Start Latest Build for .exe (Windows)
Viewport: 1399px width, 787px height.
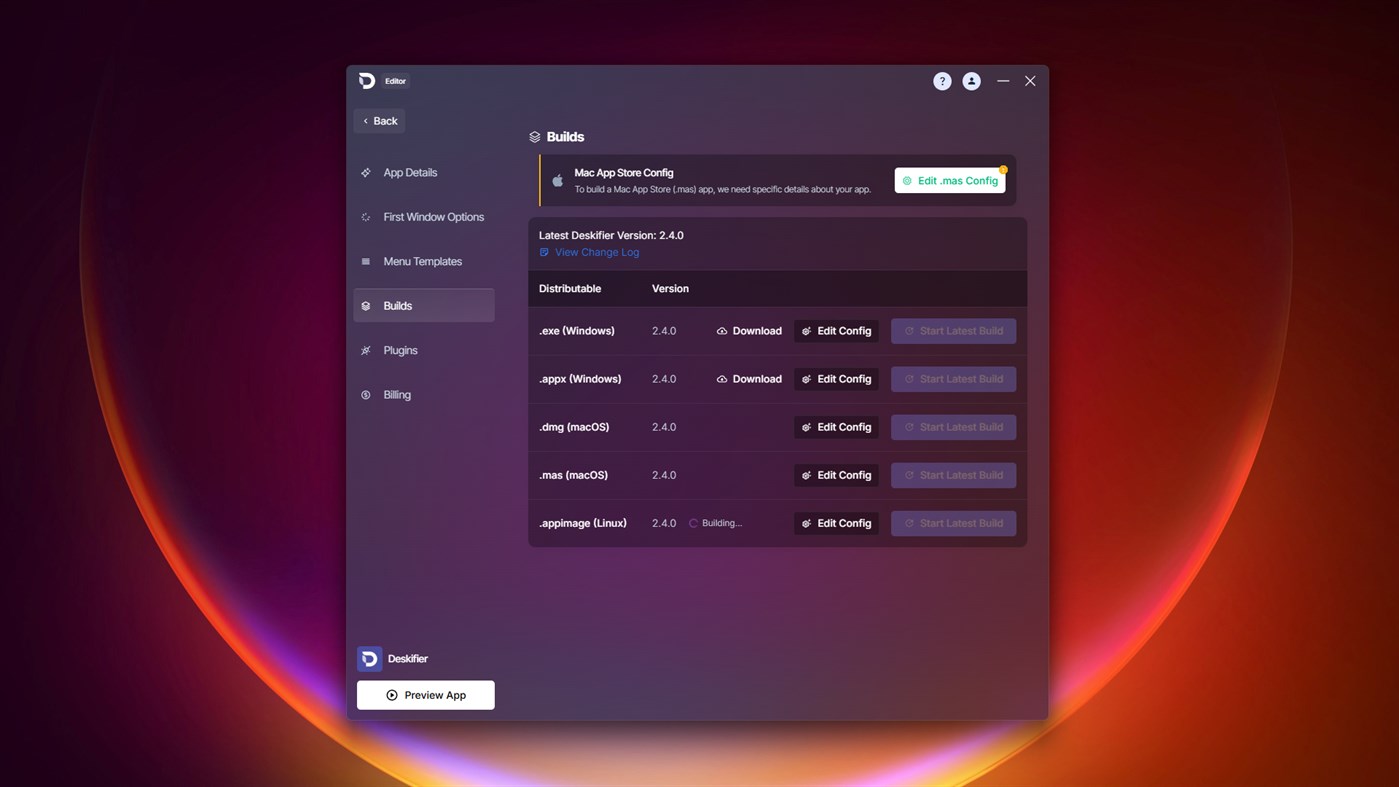click(953, 331)
